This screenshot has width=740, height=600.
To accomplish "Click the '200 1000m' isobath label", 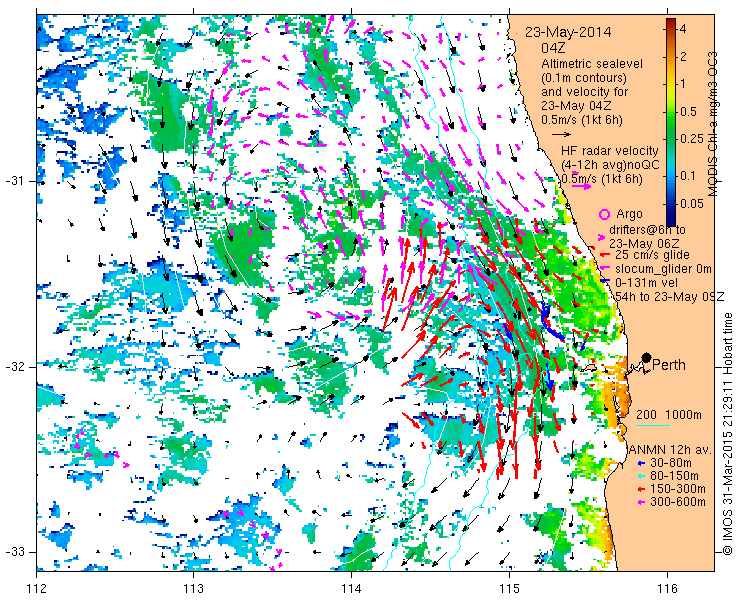I will [669, 415].
